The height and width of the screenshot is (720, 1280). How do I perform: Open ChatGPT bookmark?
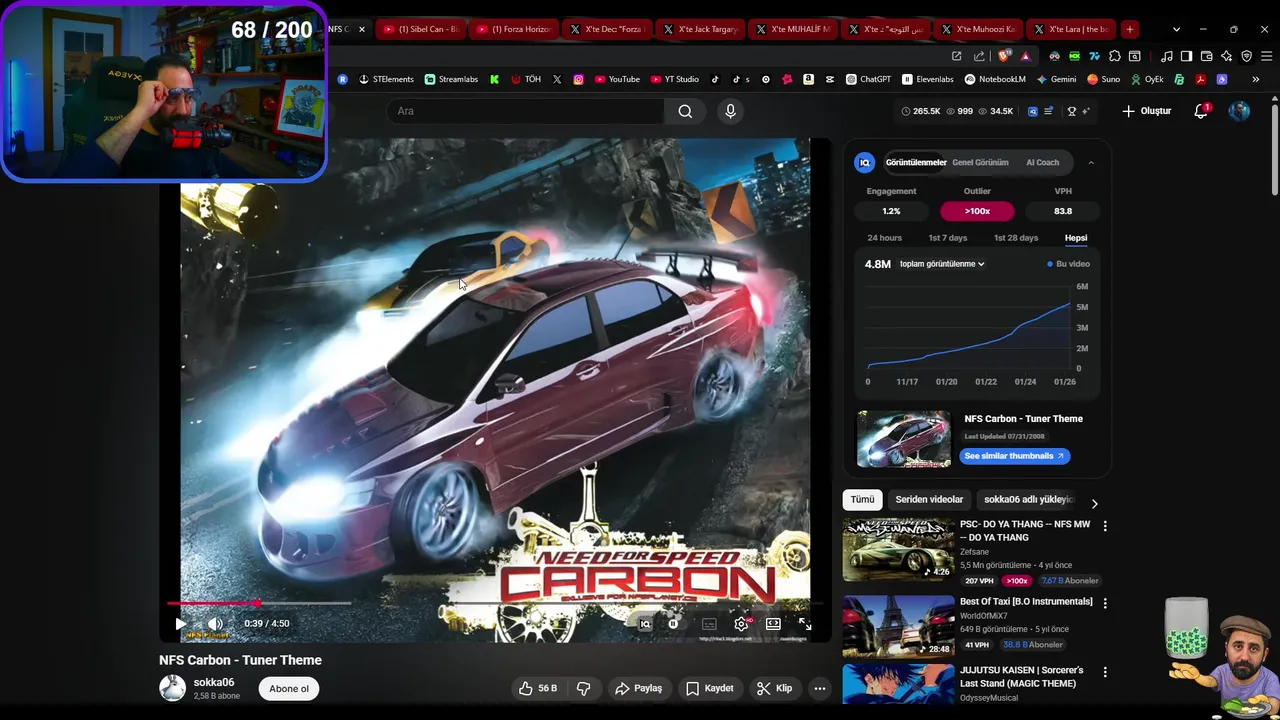tap(868, 79)
